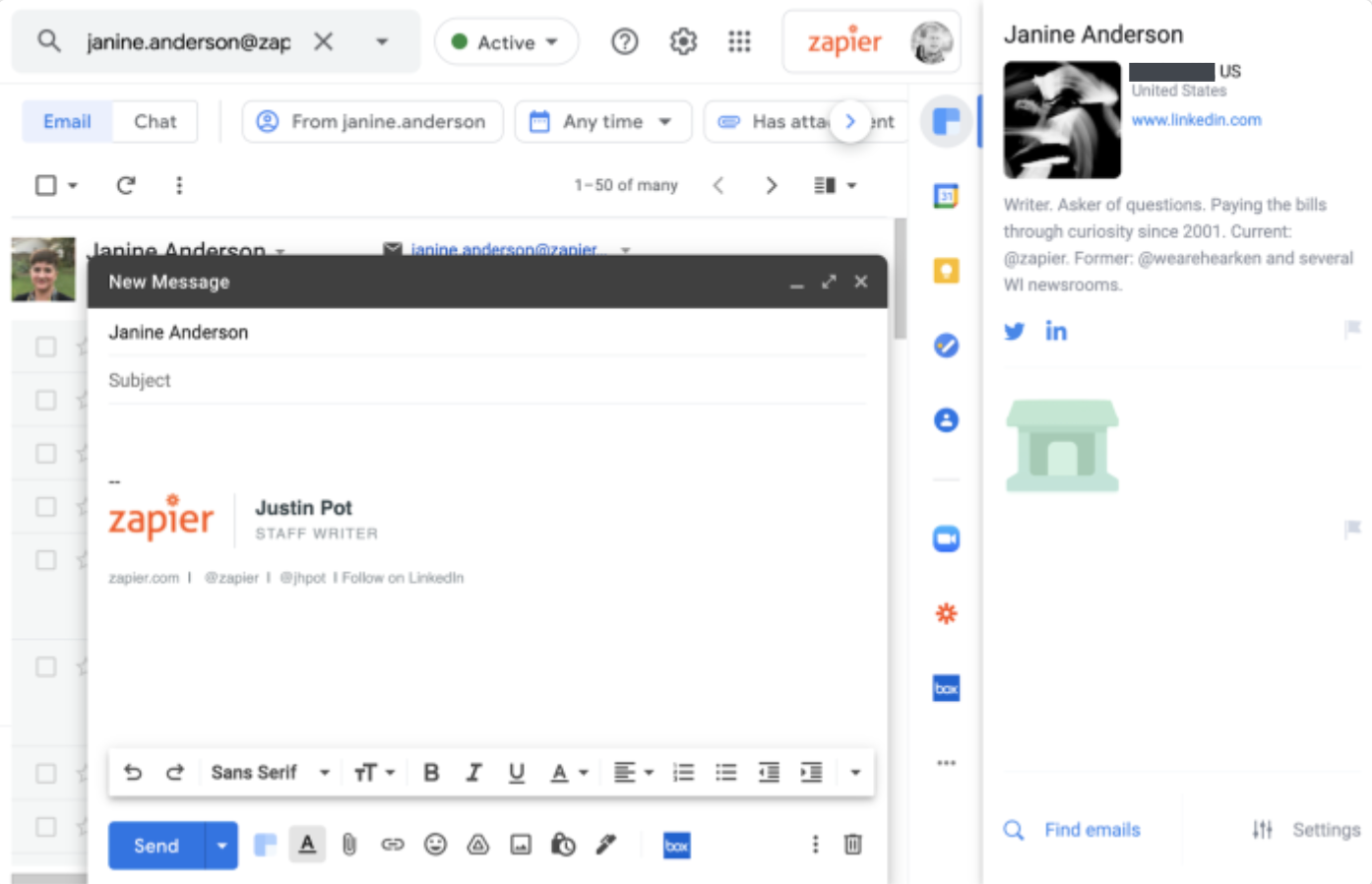This screenshot has height=884, width=1372.
Task: Insert files using Google Drive
Action: [478, 845]
